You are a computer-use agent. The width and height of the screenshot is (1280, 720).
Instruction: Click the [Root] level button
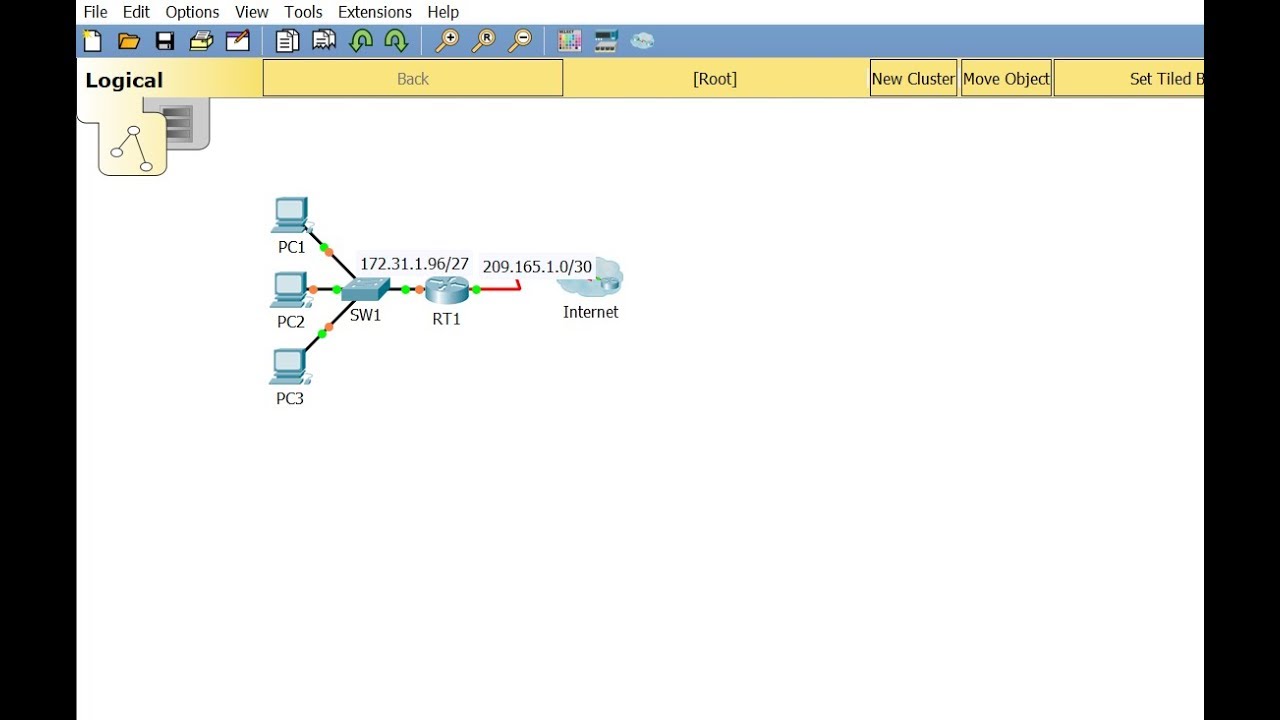pyautogui.click(x=715, y=78)
